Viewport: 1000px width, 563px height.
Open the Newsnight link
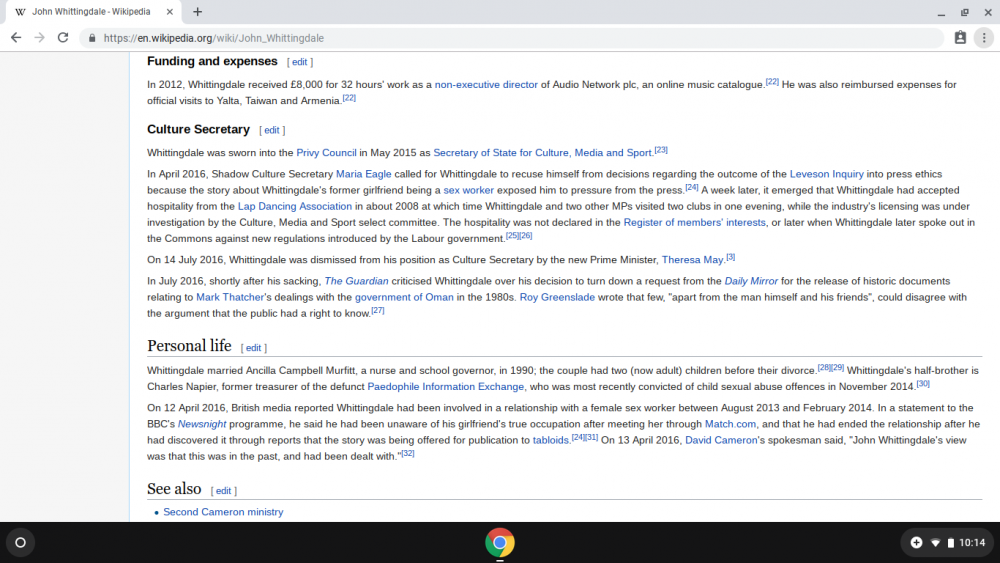[202, 424]
